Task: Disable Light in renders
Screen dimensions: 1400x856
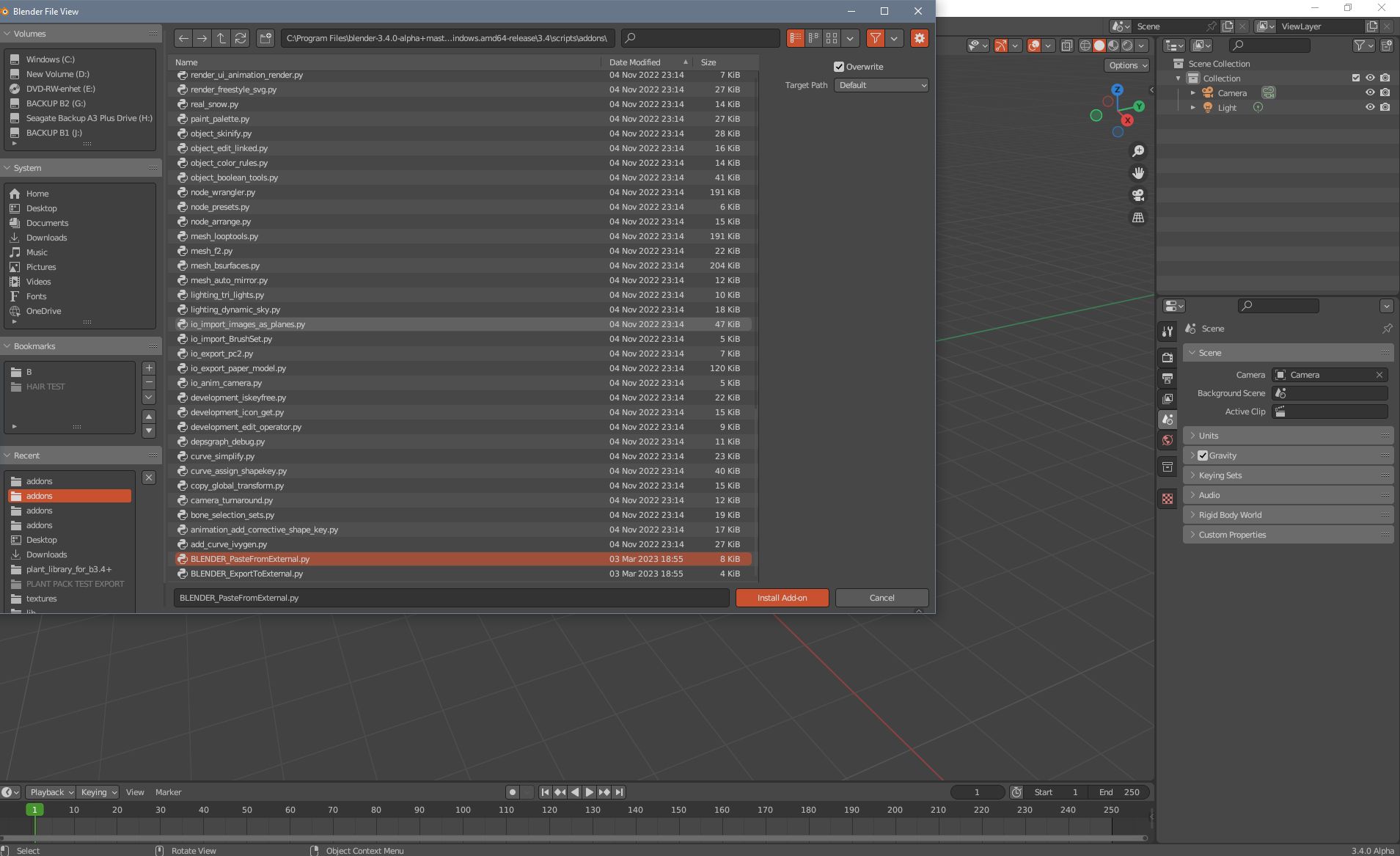Action: coord(1385,107)
